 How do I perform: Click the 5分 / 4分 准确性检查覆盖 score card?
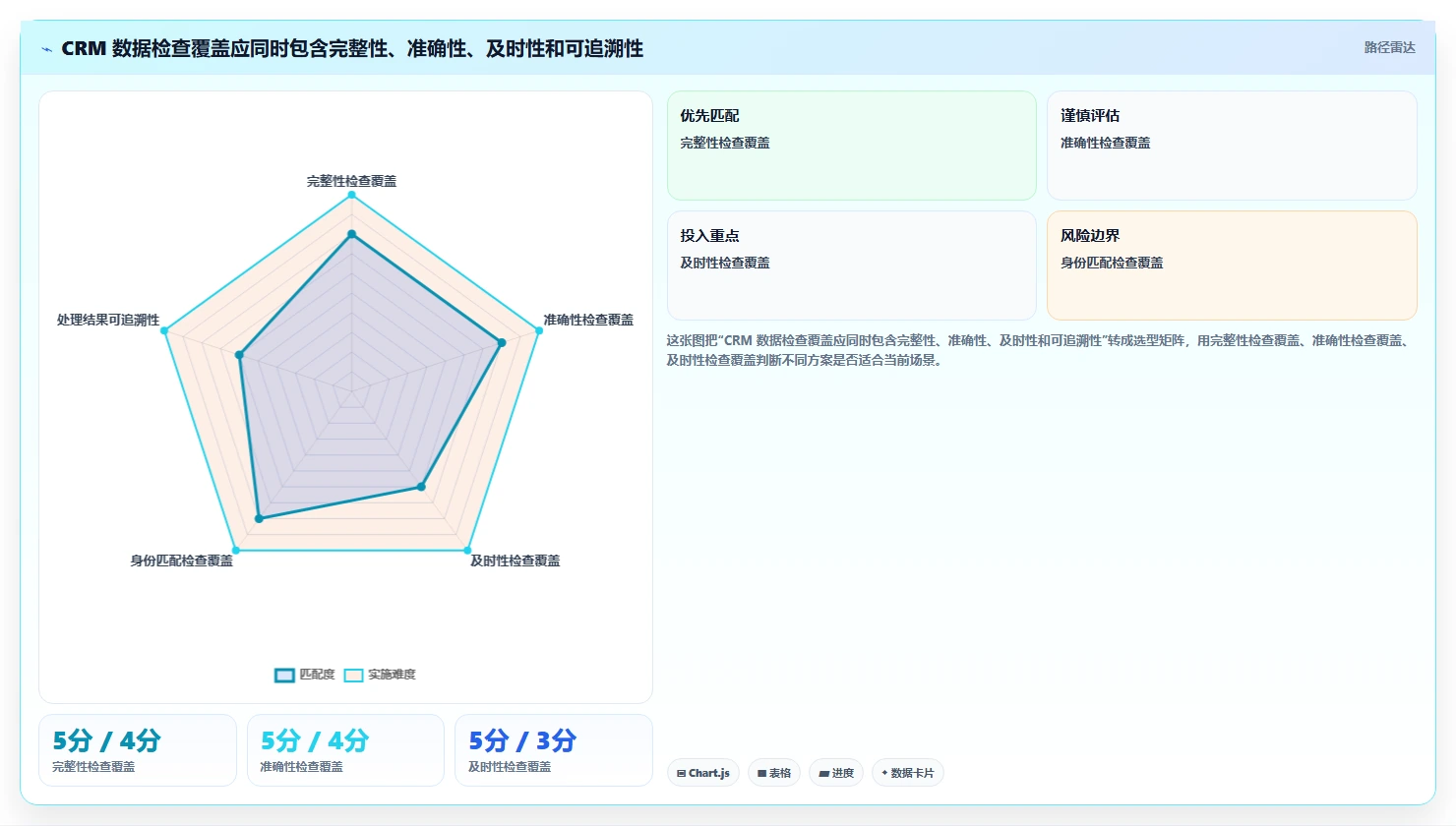(x=345, y=750)
